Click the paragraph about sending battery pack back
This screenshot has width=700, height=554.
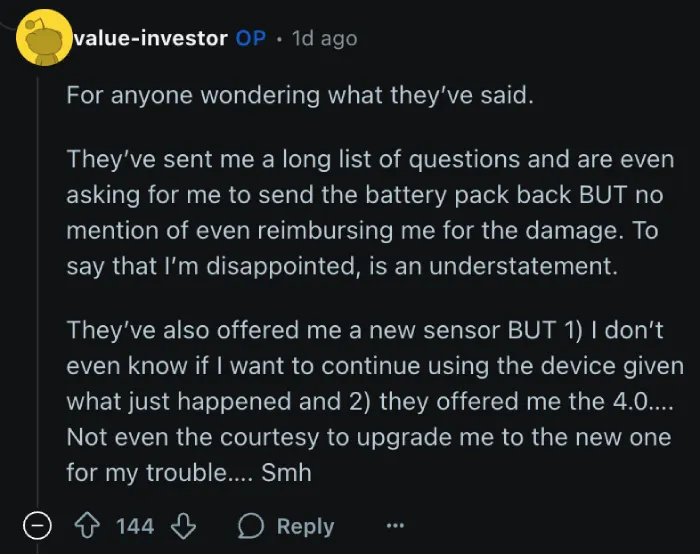(x=371, y=212)
